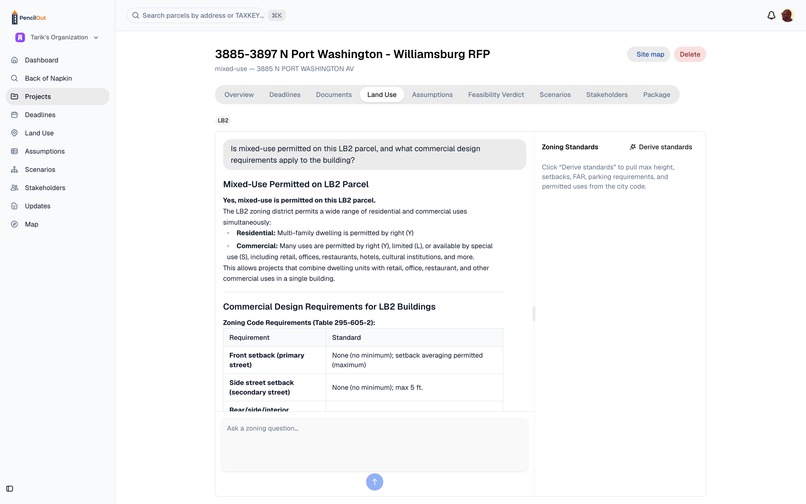Click the project title 3885-3897 N Port Washington
The image size is (806, 504).
353,54
